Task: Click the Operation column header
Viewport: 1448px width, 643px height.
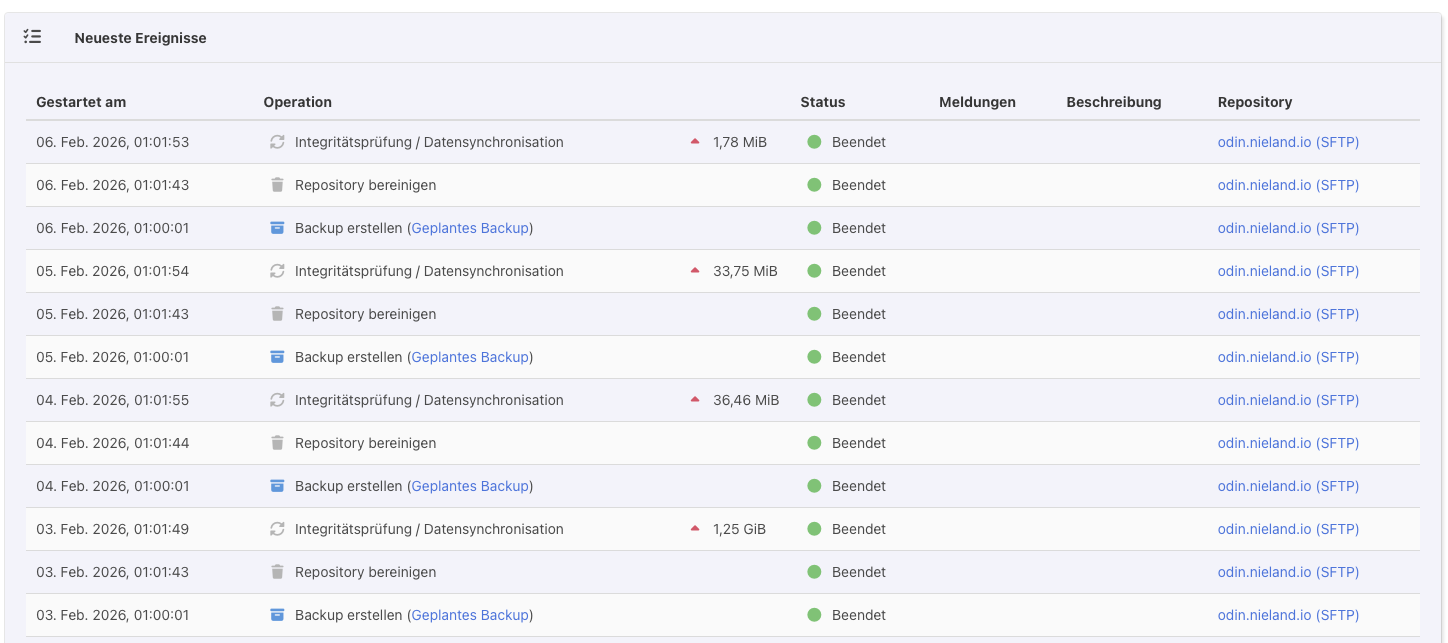Action: click(x=297, y=102)
